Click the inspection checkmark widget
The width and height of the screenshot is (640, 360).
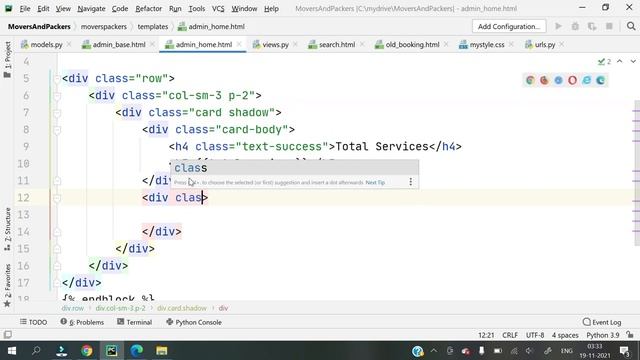click(604, 61)
